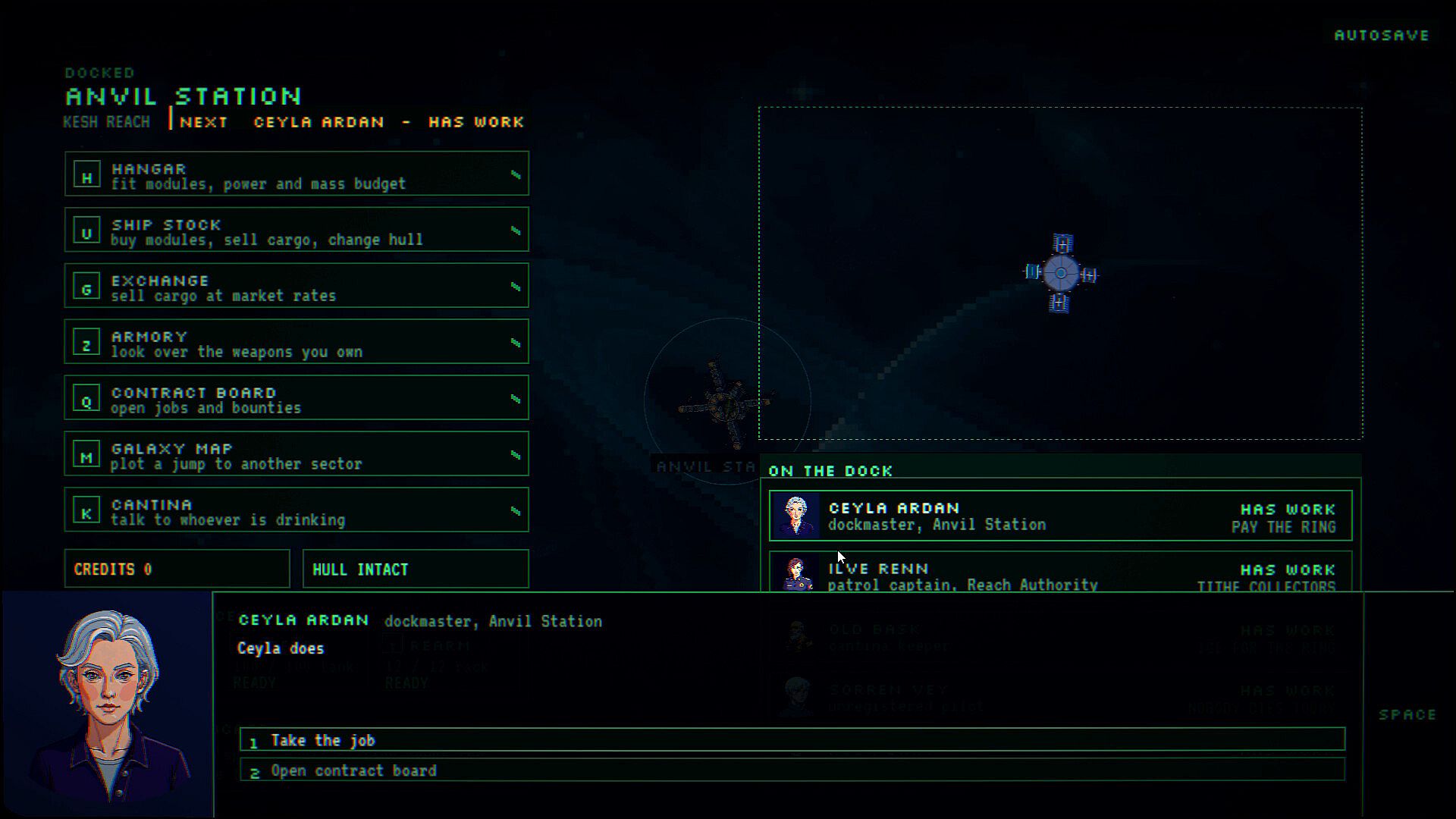The width and height of the screenshot is (1456, 819).
Task: Select dialogue option Open contract board
Action: [x=792, y=770]
